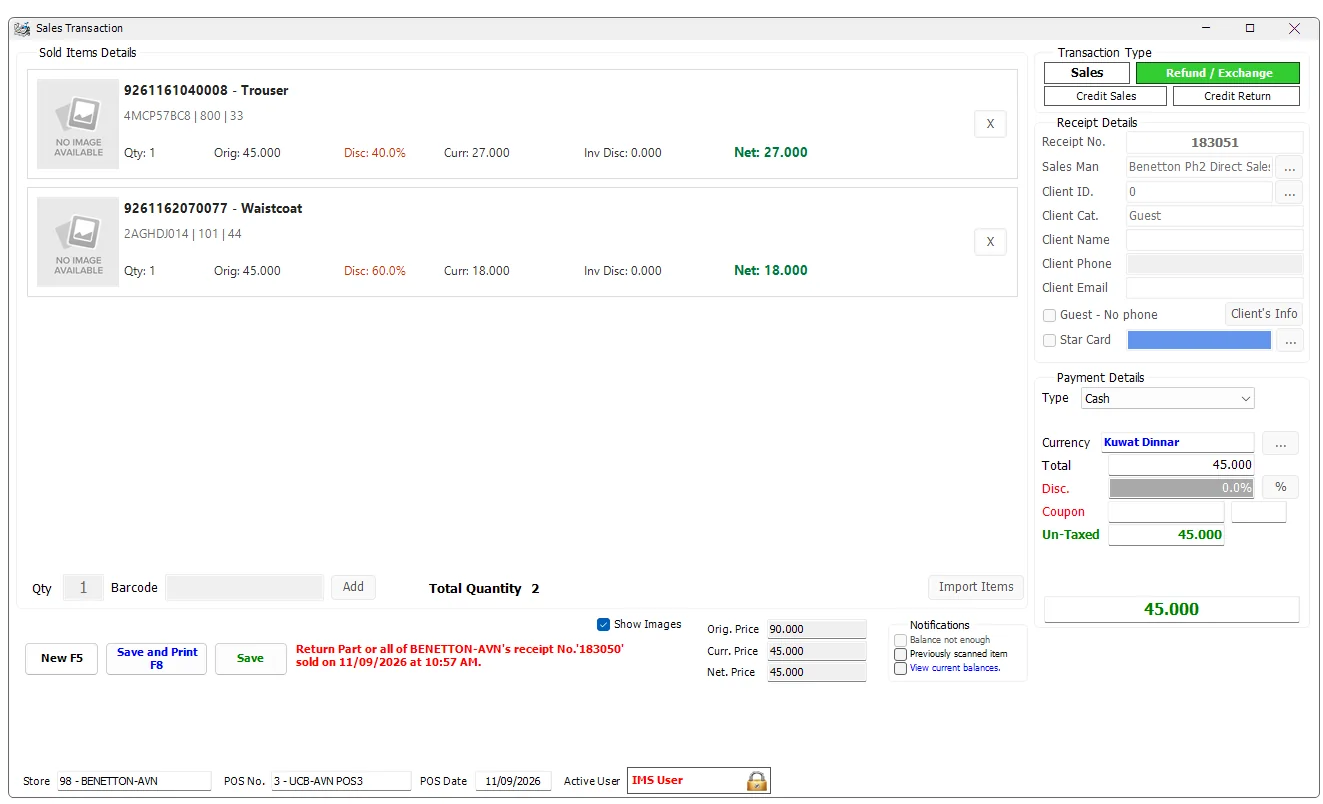
Task: Click the Un-Taxed amount field
Action: [x=1166, y=535]
